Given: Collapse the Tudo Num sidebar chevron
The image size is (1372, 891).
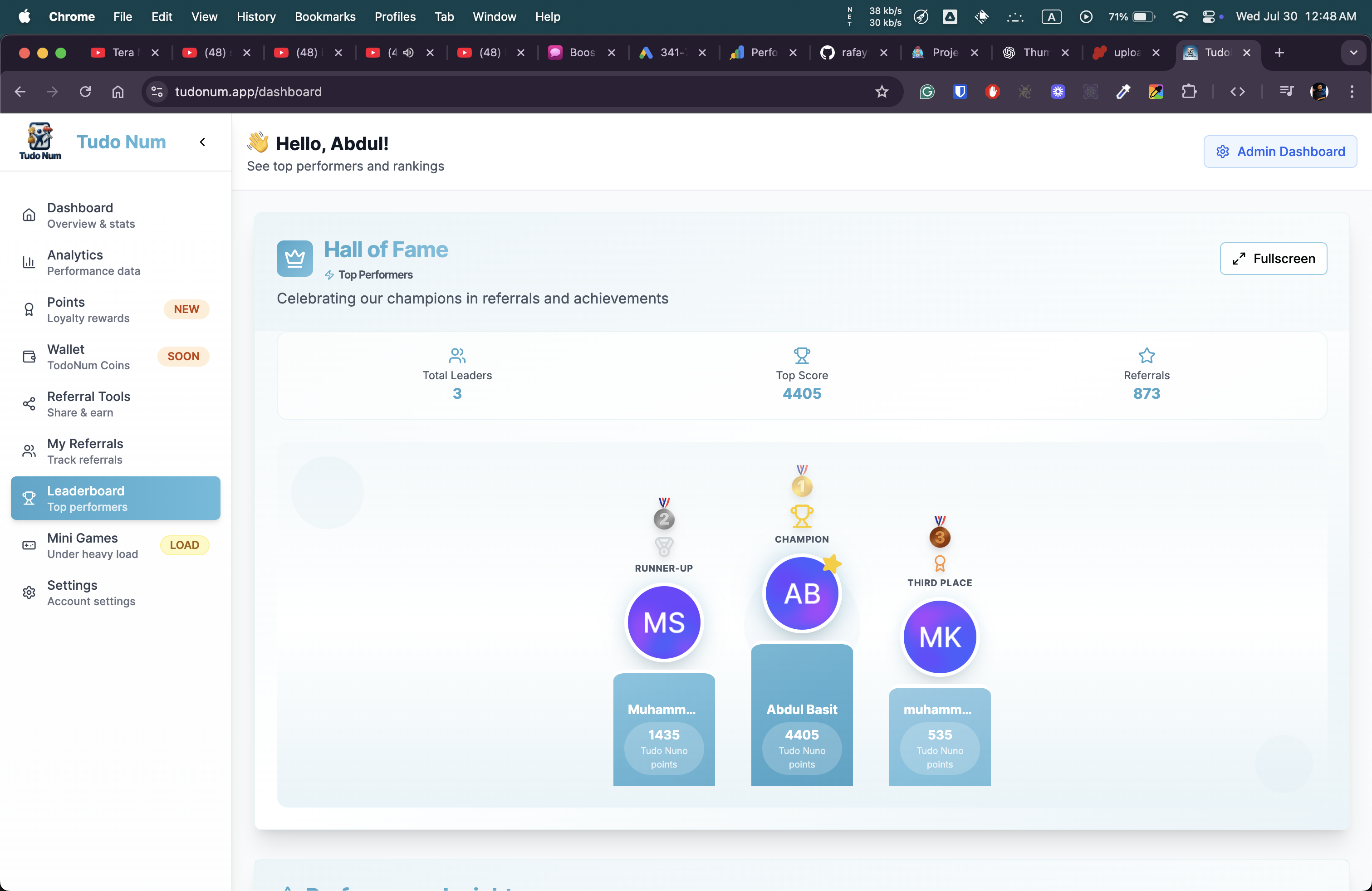Looking at the screenshot, I should (x=202, y=142).
